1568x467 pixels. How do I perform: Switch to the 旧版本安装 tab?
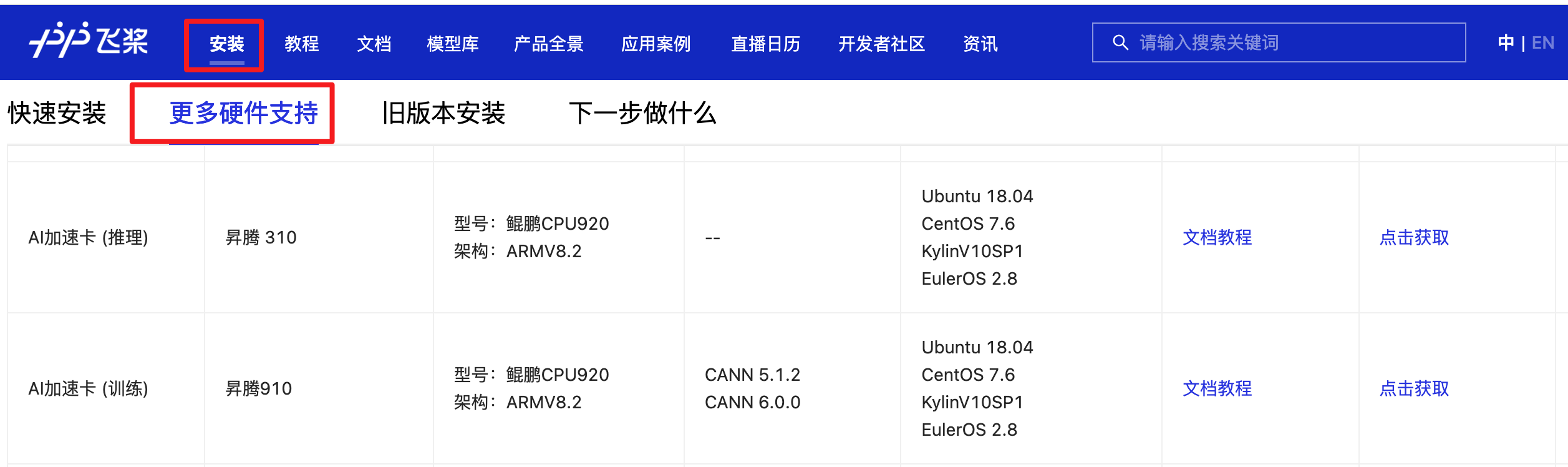pos(443,114)
